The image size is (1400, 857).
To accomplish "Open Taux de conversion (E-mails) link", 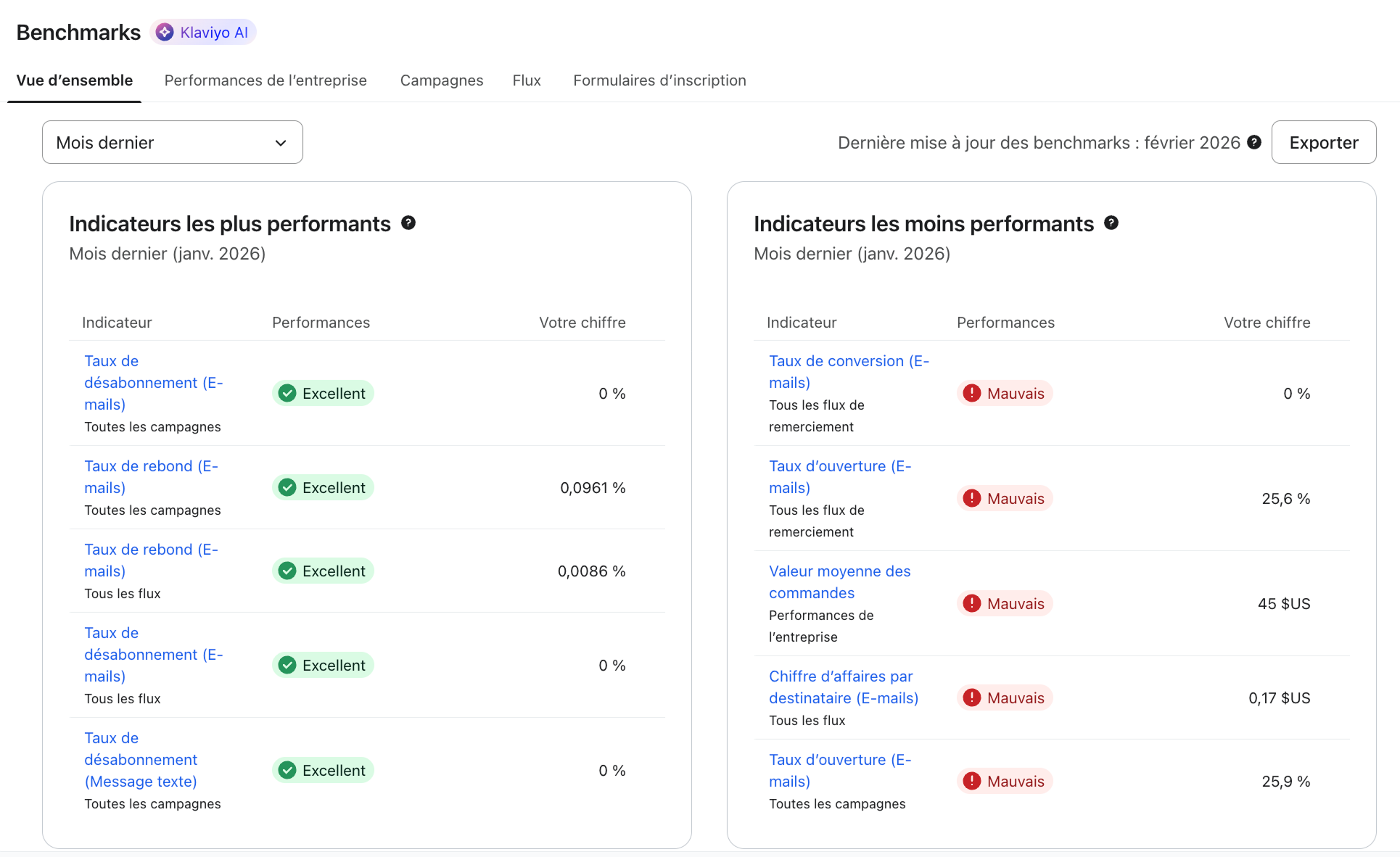I will point(848,371).
